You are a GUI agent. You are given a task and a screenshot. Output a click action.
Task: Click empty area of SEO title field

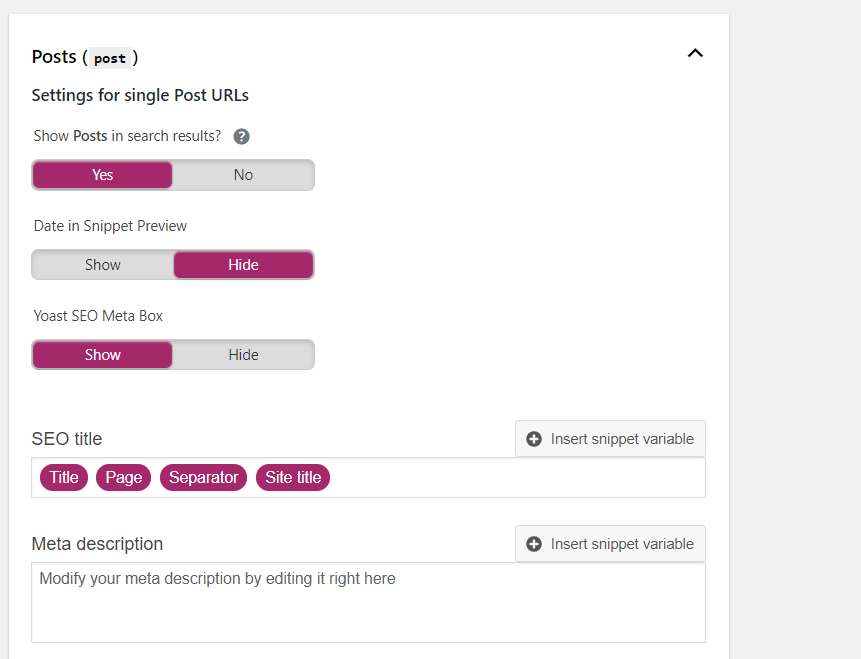516,478
